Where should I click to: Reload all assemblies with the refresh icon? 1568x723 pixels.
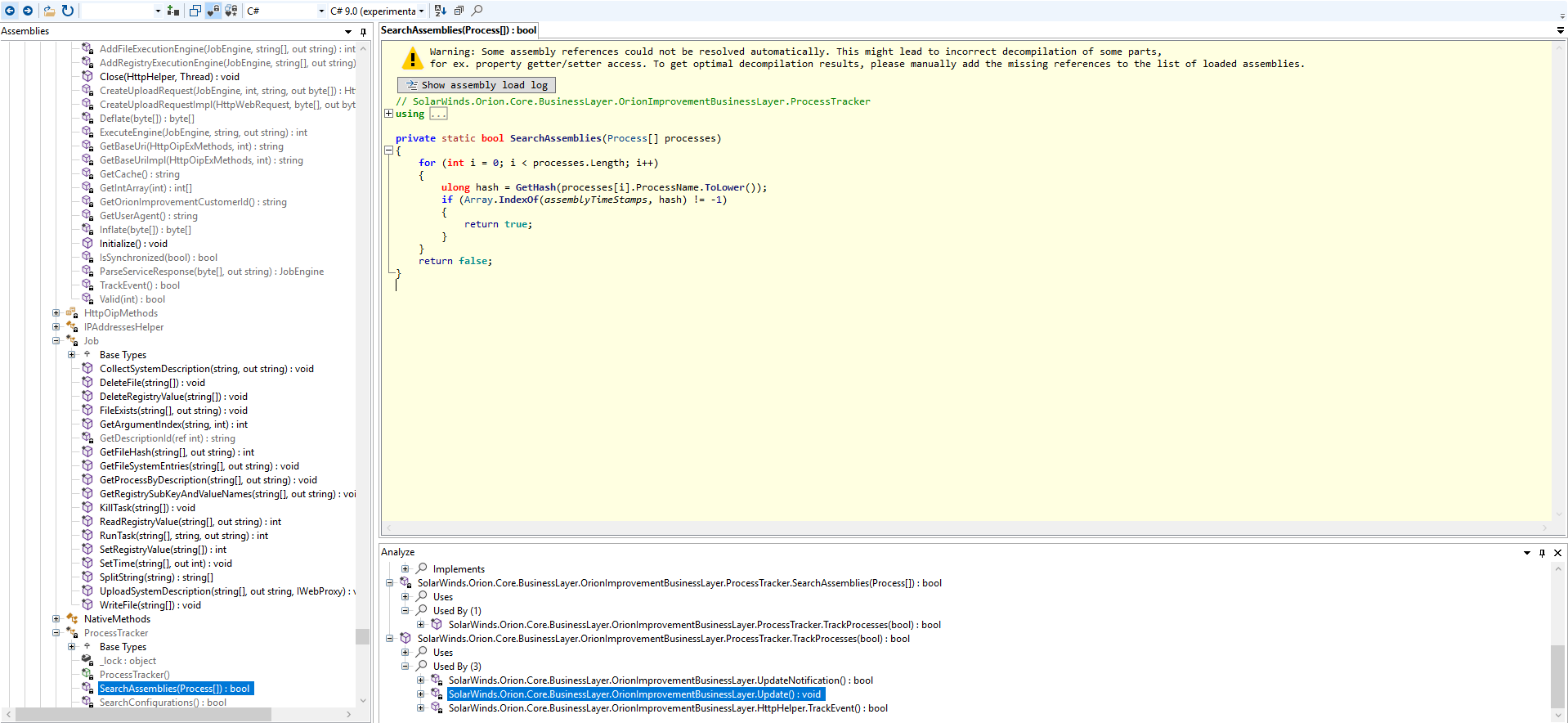tap(68, 11)
